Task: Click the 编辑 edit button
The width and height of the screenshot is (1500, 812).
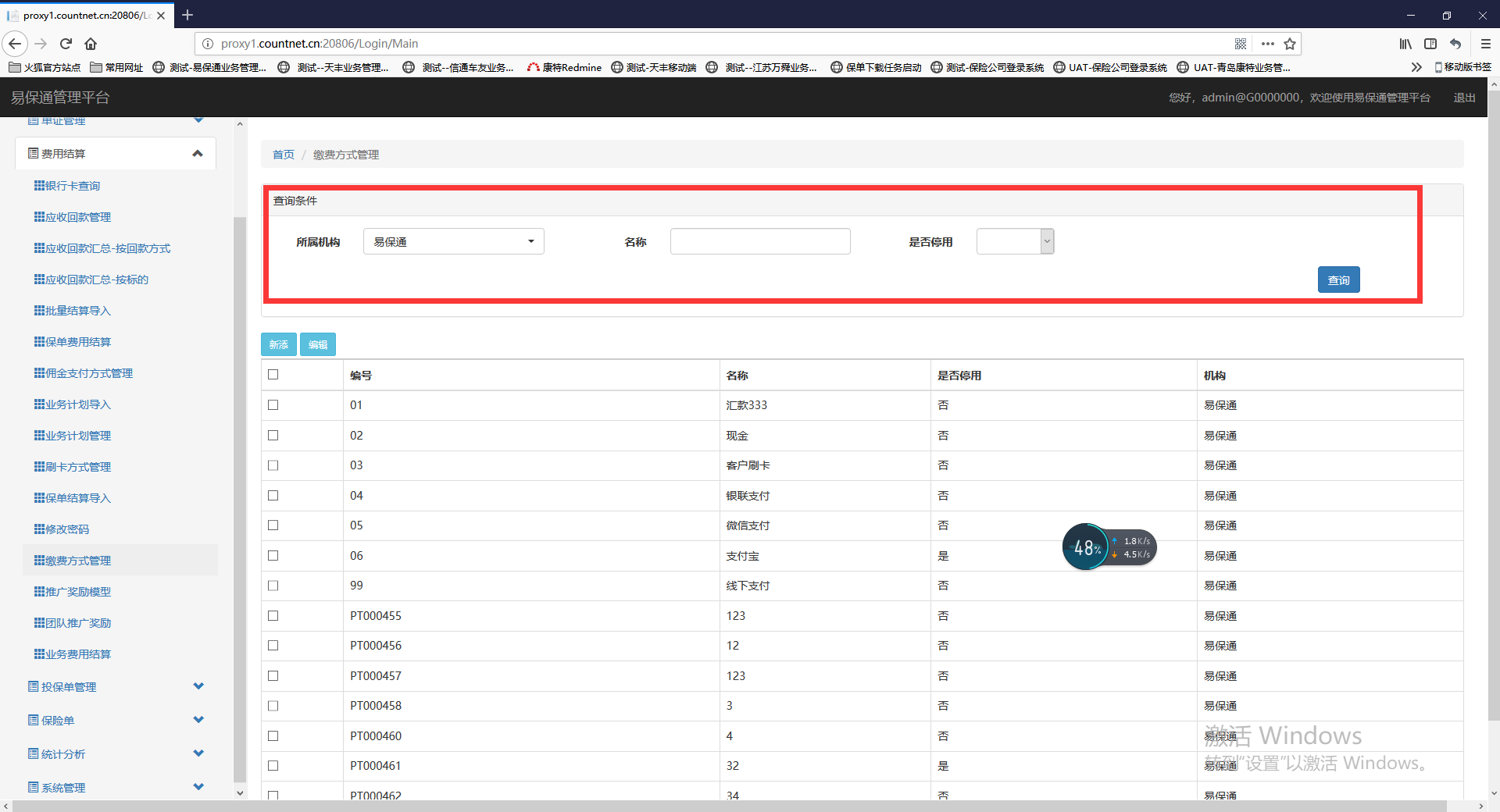Action: coord(318,344)
